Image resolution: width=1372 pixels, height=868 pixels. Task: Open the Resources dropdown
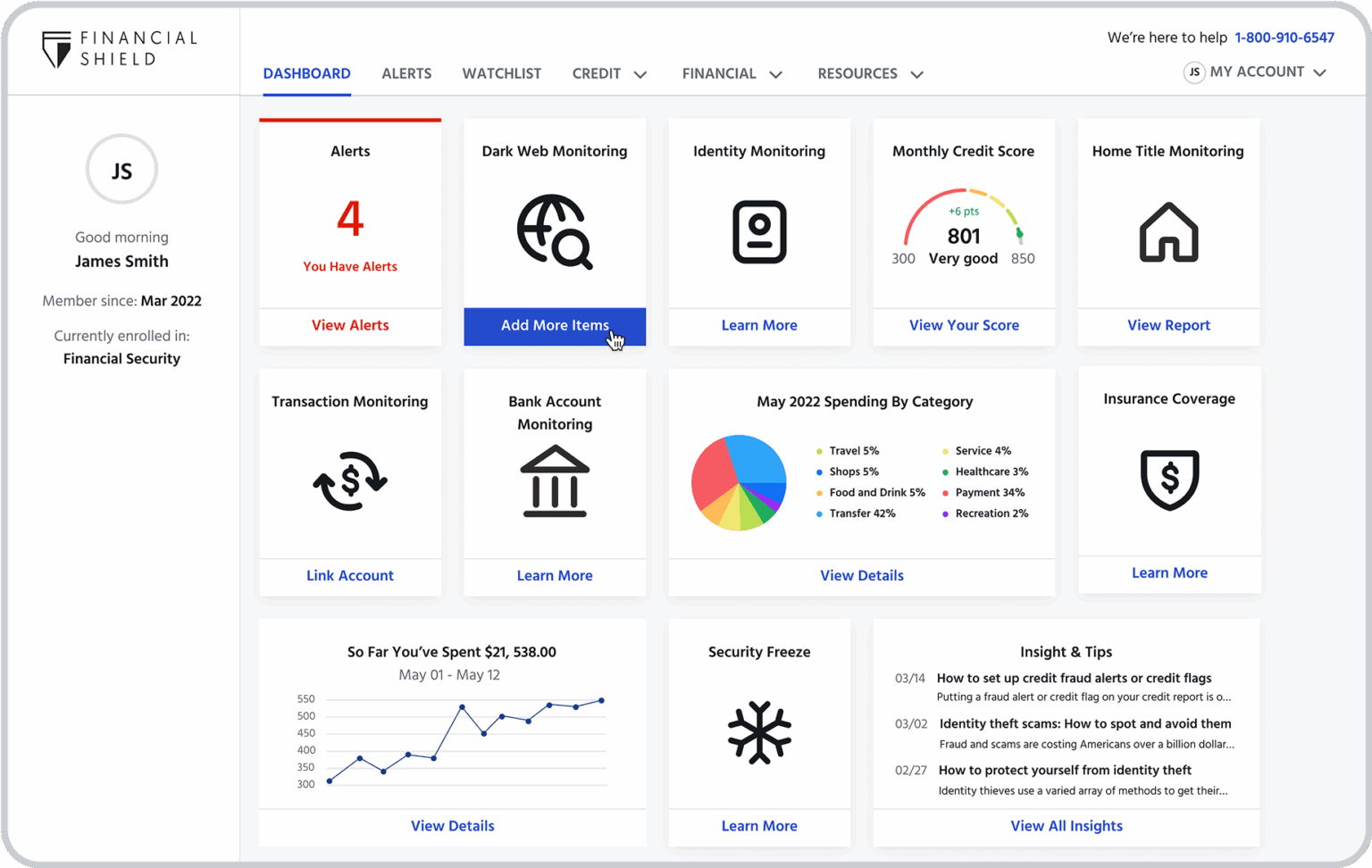[x=868, y=73]
